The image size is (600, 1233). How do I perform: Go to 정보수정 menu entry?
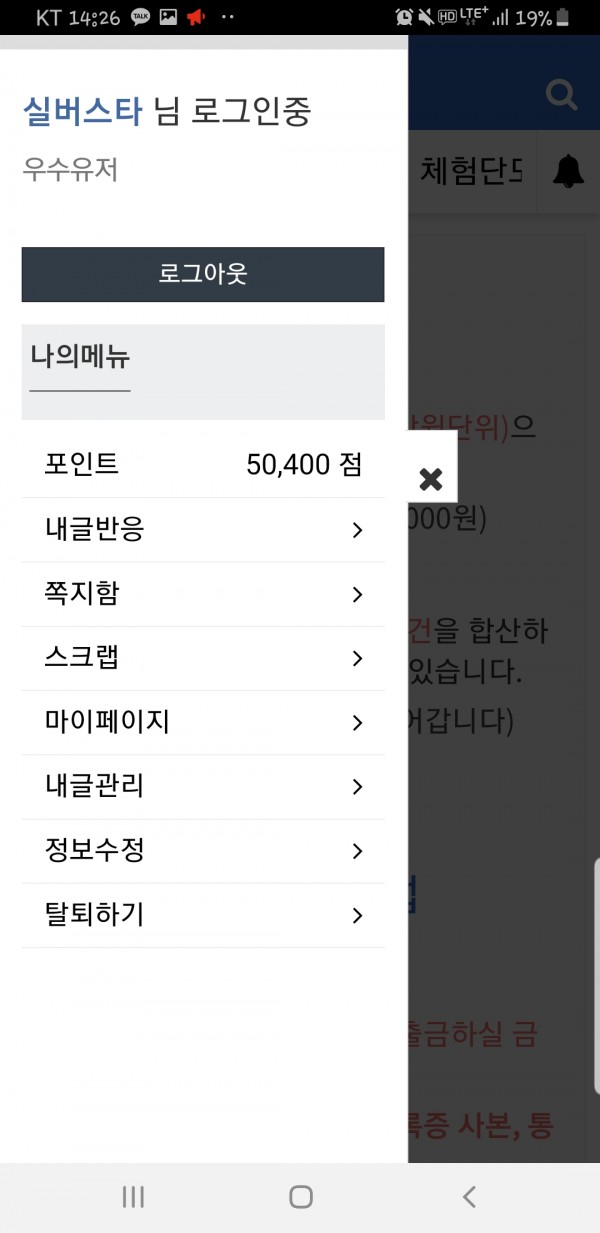coord(95,851)
